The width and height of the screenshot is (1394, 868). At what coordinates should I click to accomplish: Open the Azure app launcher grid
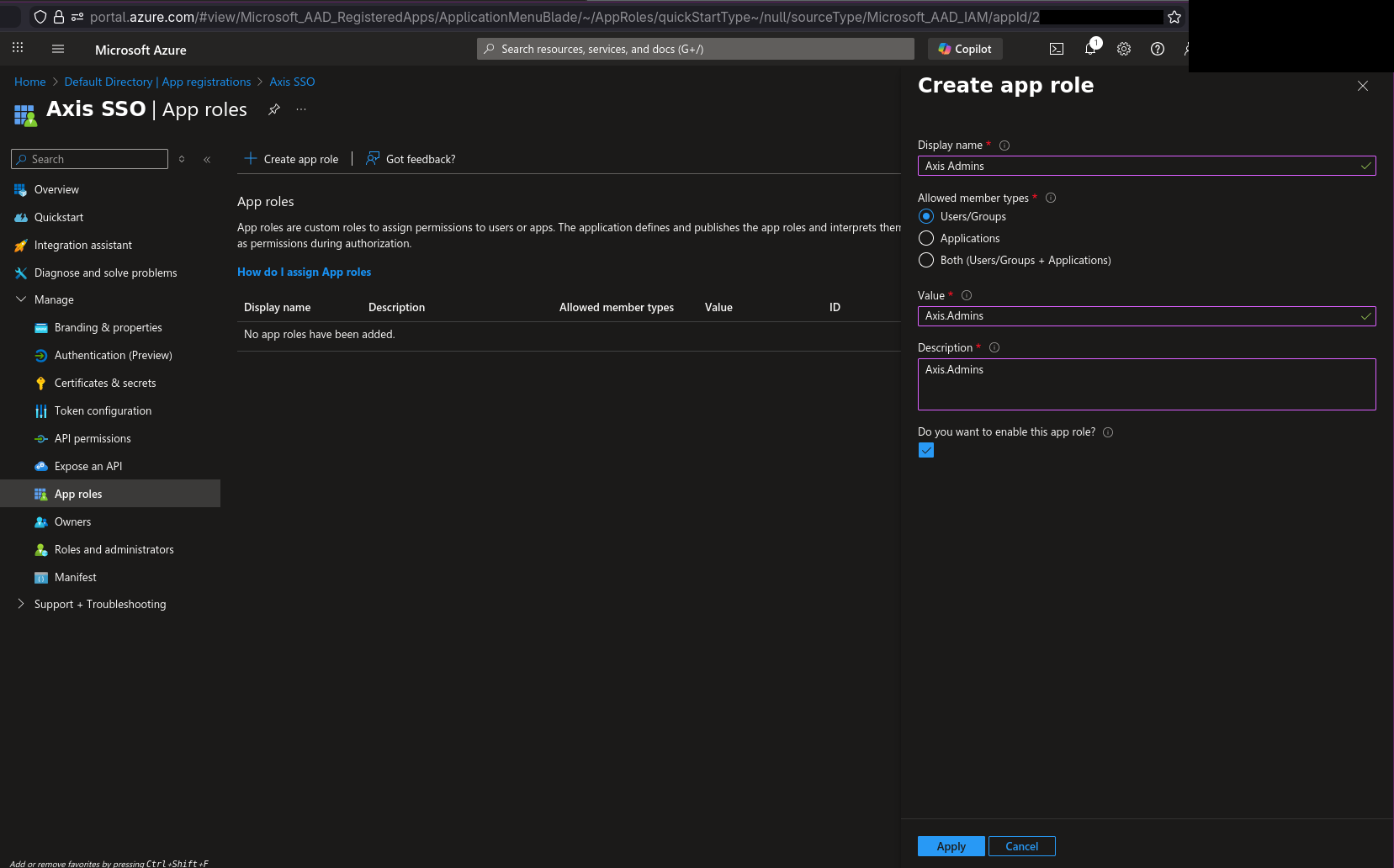point(17,47)
